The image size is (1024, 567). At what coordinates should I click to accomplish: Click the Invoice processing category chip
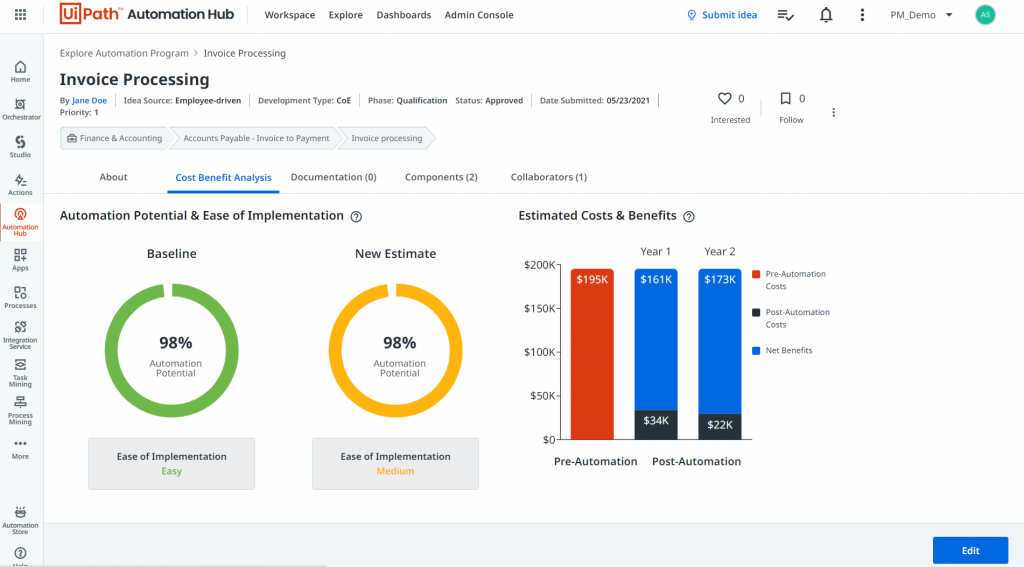click(x=387, y=138)
